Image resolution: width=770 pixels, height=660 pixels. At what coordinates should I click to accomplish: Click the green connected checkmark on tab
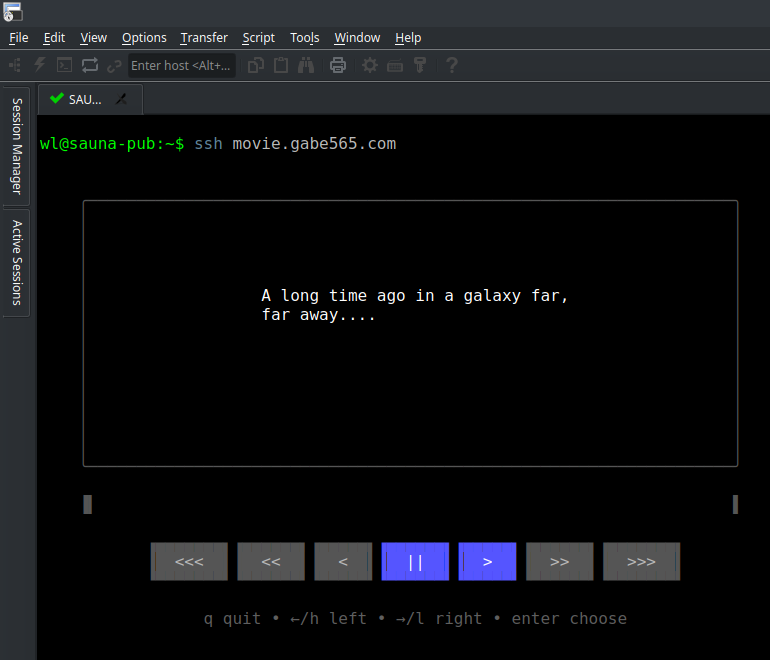point(57,98)
